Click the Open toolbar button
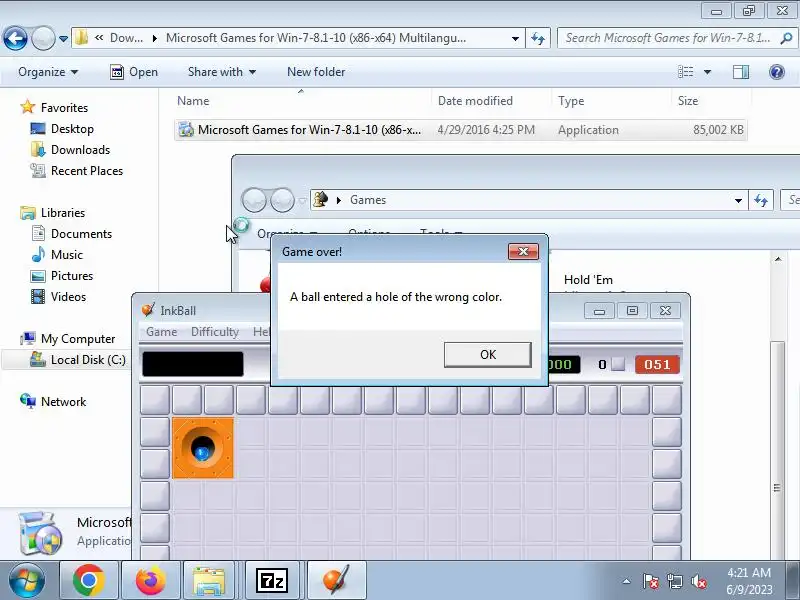This screenshot has width=800, height=600. 134,72
